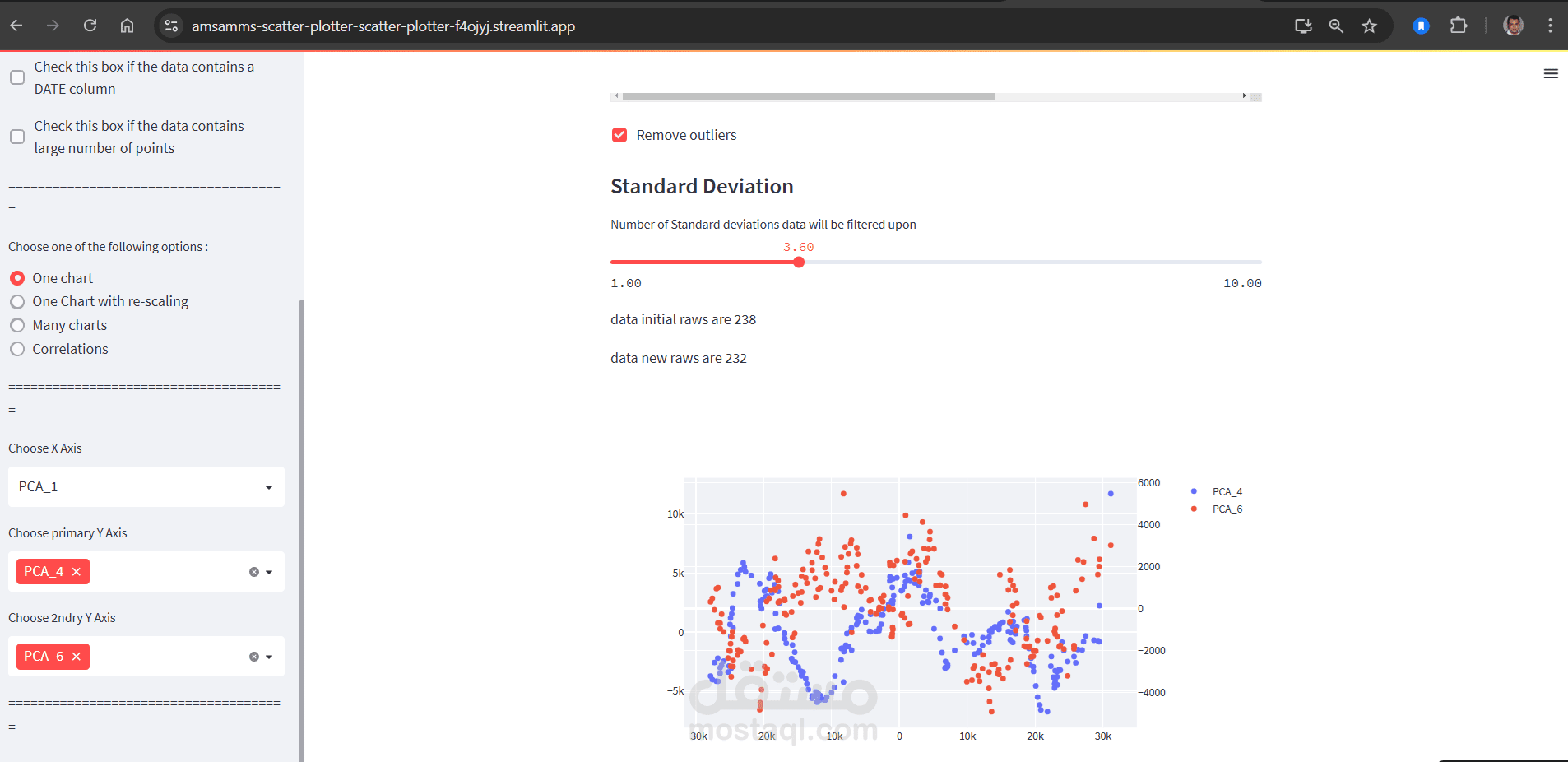Open the 2ndry Y Axis dropdown

(269, 656)
